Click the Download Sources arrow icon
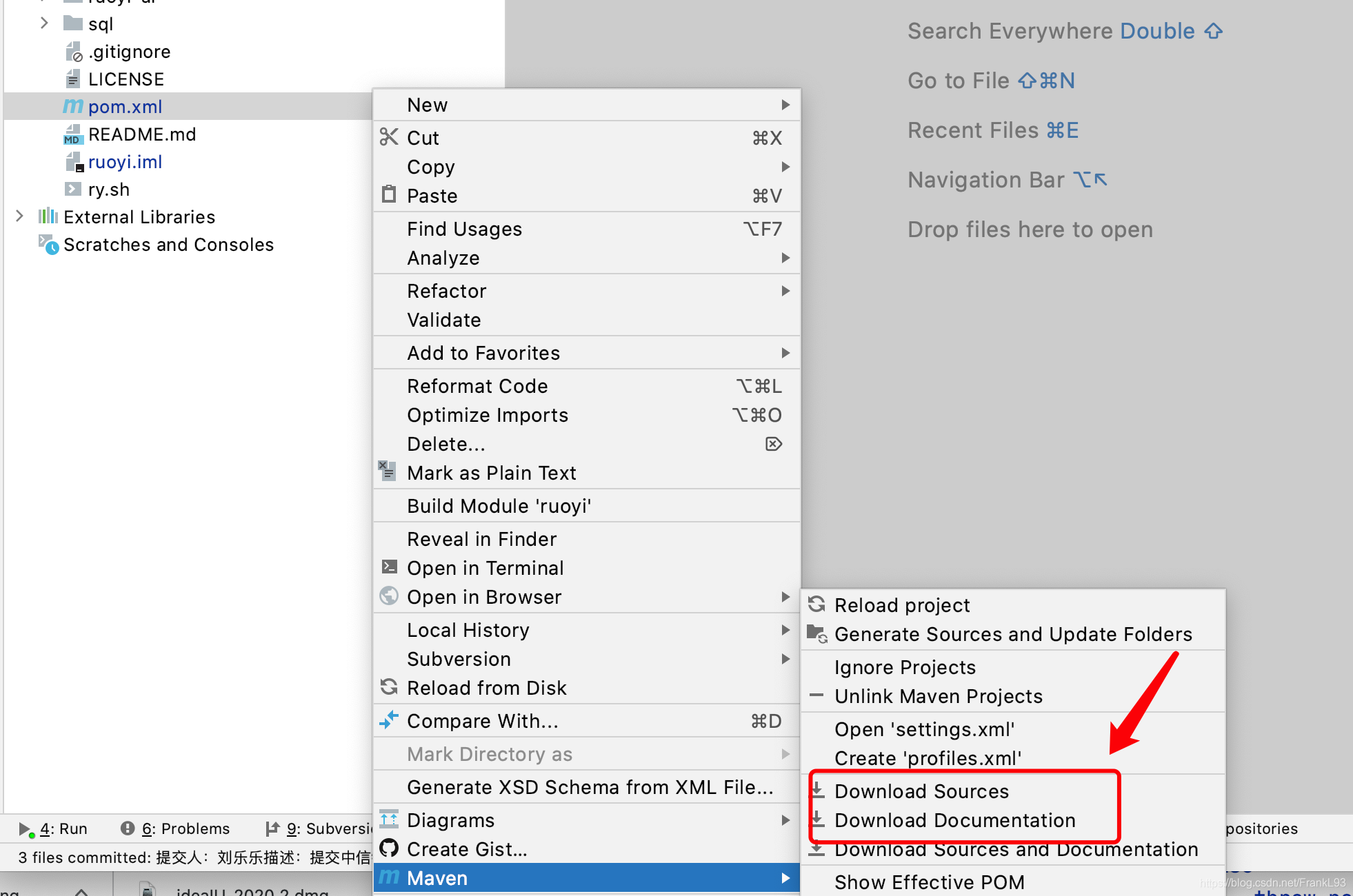This screenshot has width=1353, height=896. 818,790
